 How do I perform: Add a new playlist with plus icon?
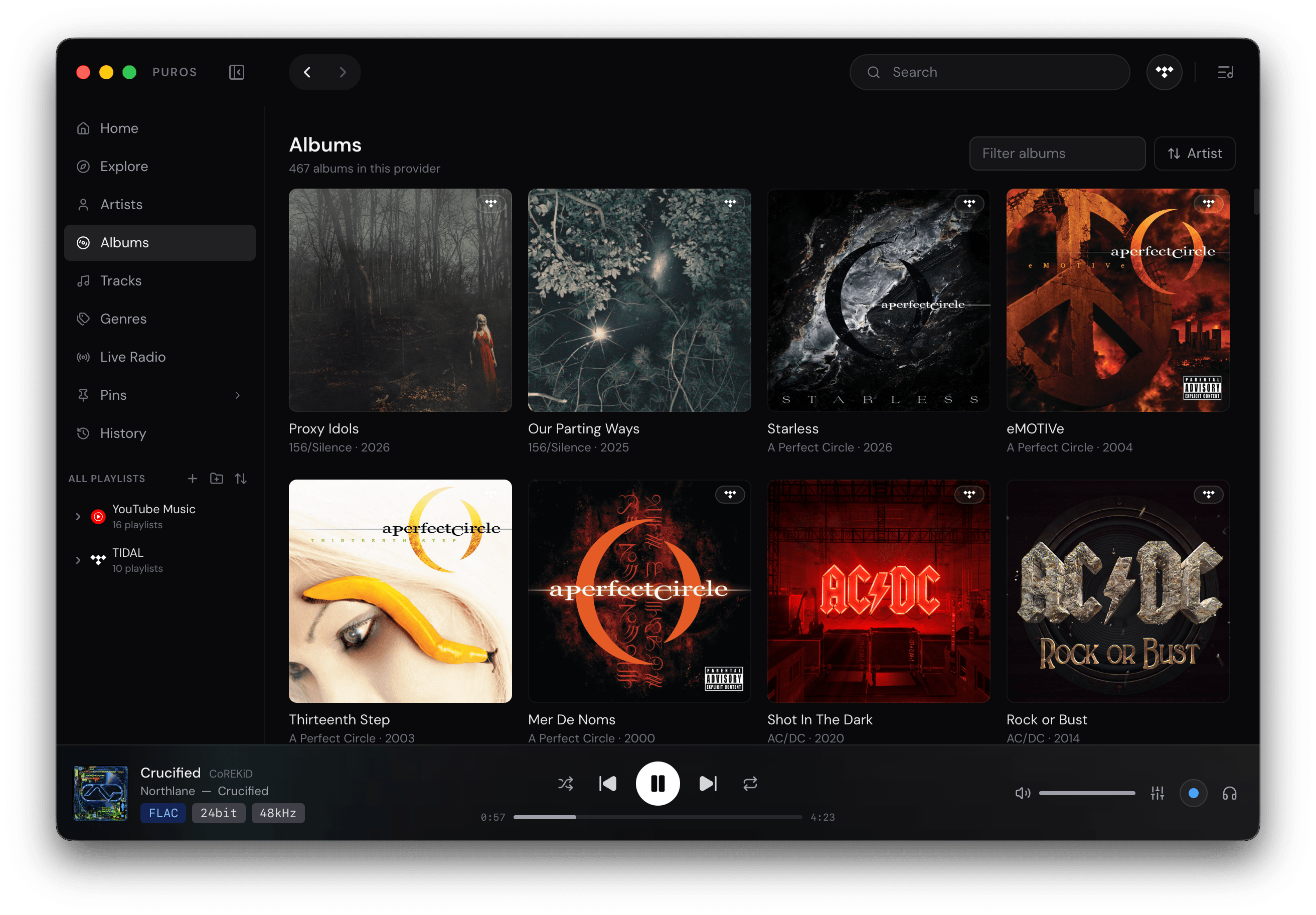tap(193, 478)
